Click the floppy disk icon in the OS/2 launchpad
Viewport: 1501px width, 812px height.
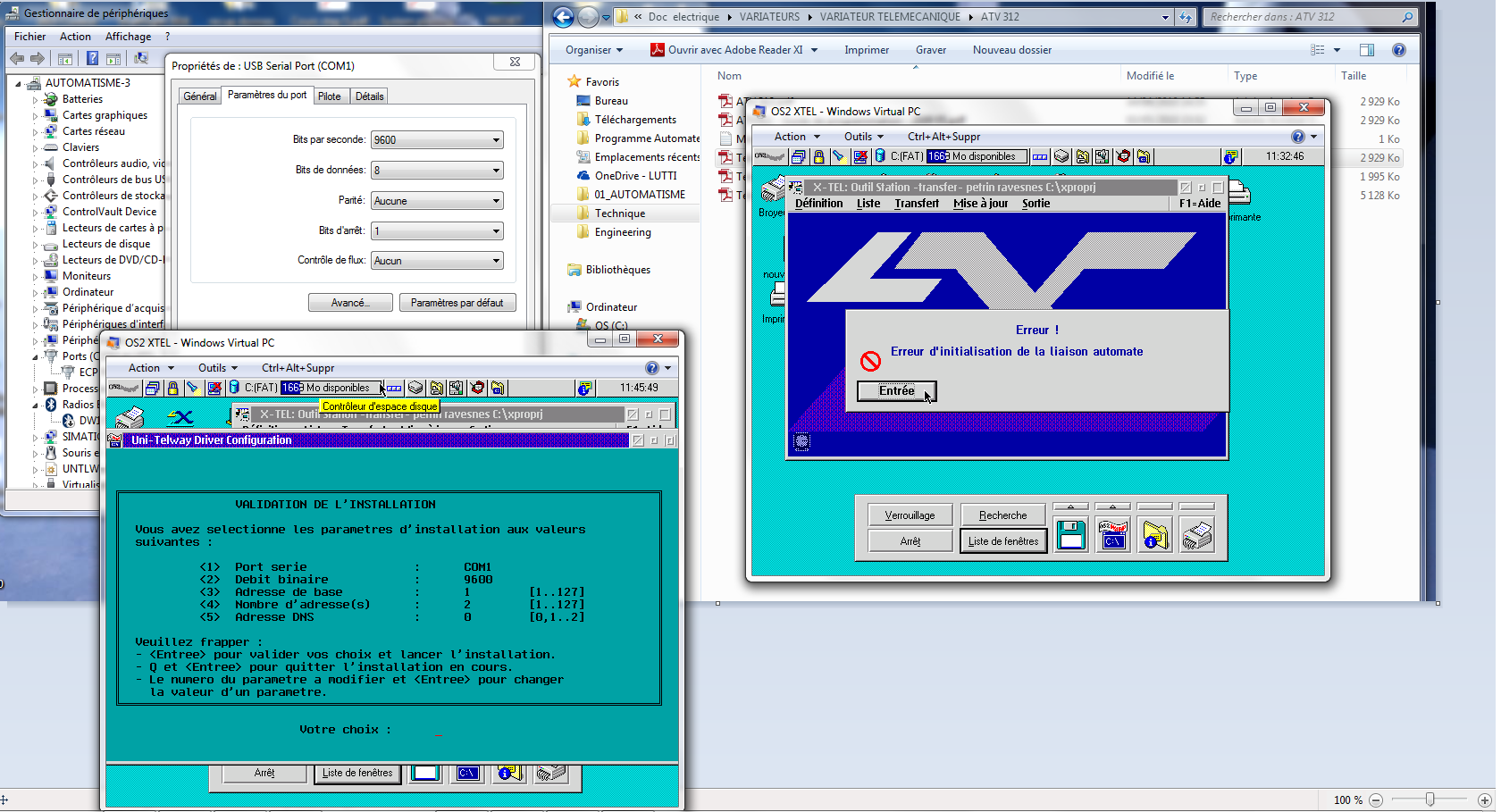[x=1070, y=535]
